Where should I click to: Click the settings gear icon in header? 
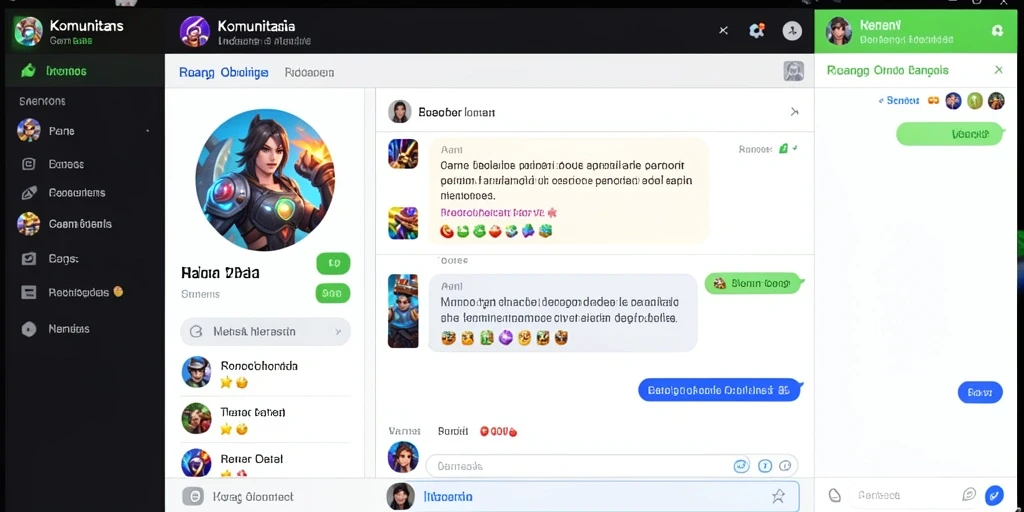[x=757, y=30]
